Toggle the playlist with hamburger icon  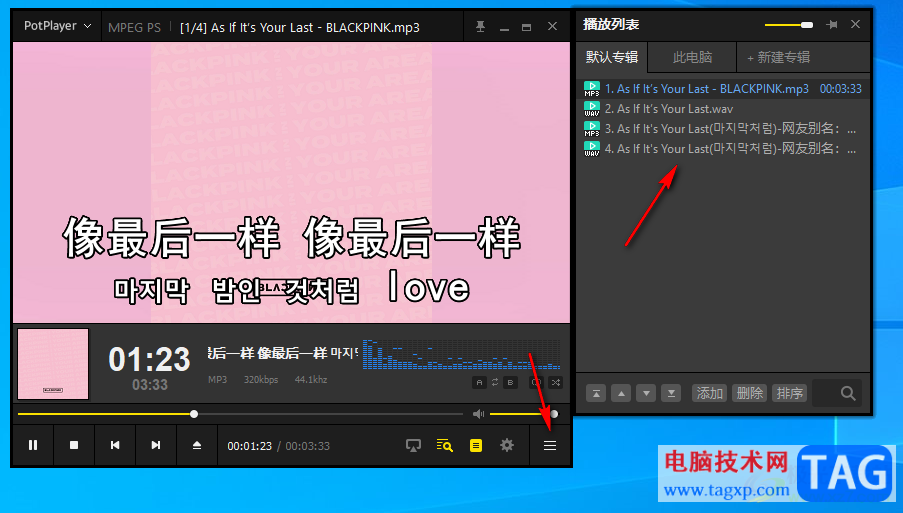click(x=550, y=446)
